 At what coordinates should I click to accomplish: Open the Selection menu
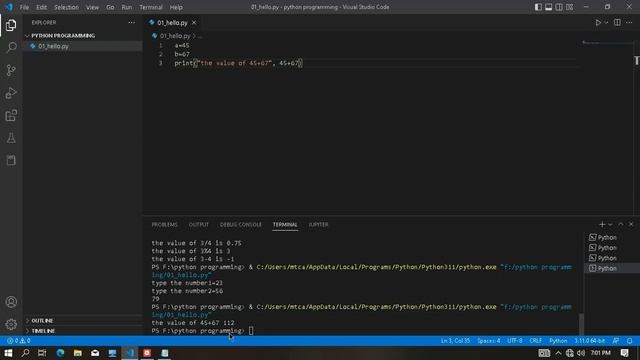coord(66,7)
